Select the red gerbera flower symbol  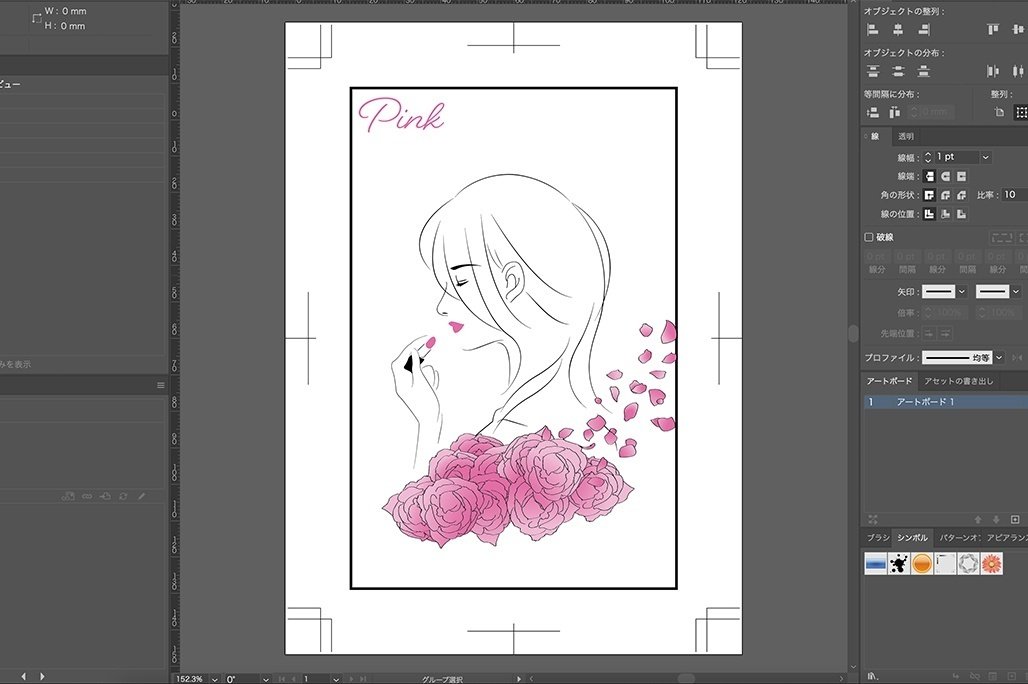(x=992, y=563)
